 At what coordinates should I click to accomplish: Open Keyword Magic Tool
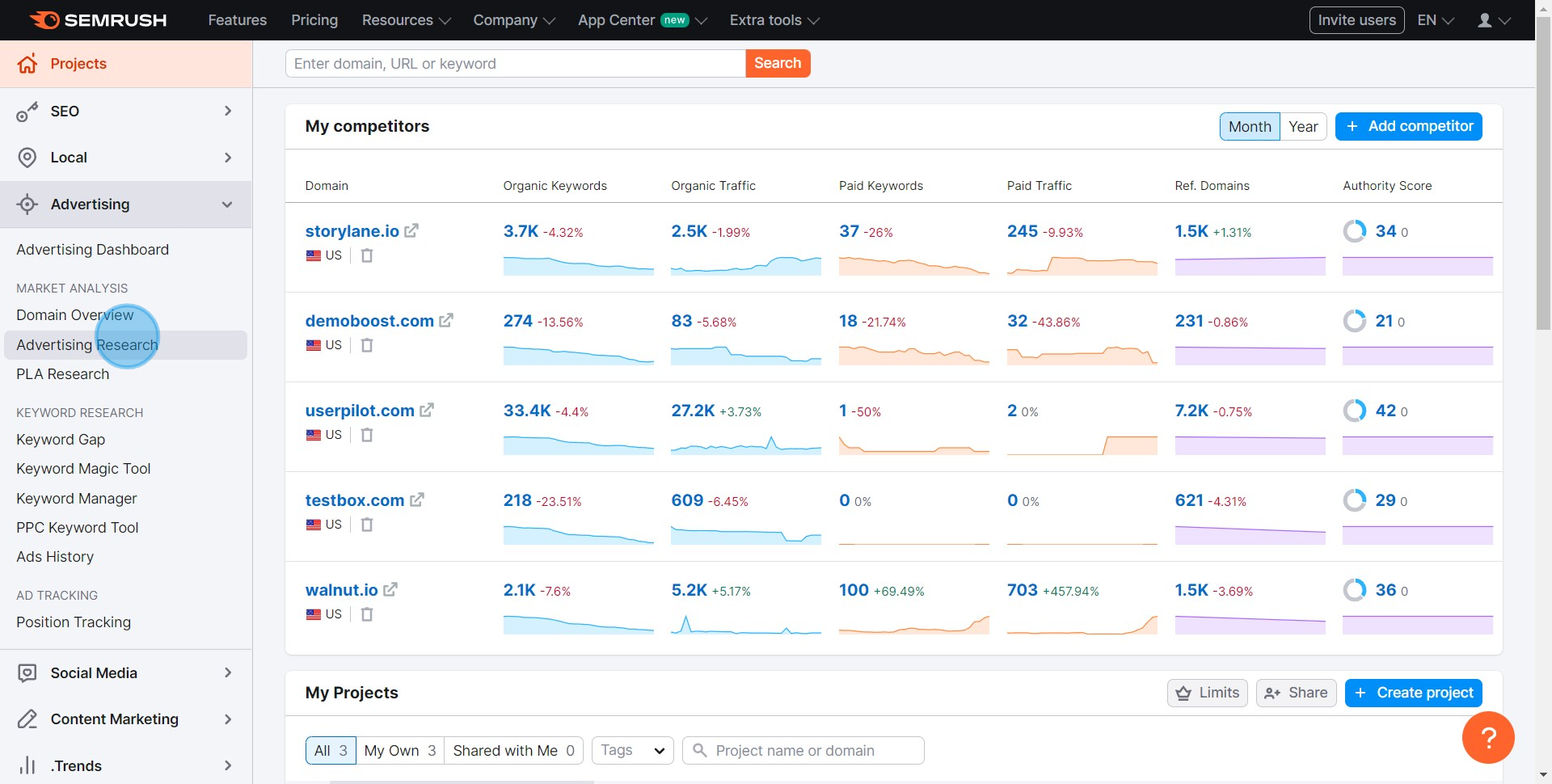[83, 469]
